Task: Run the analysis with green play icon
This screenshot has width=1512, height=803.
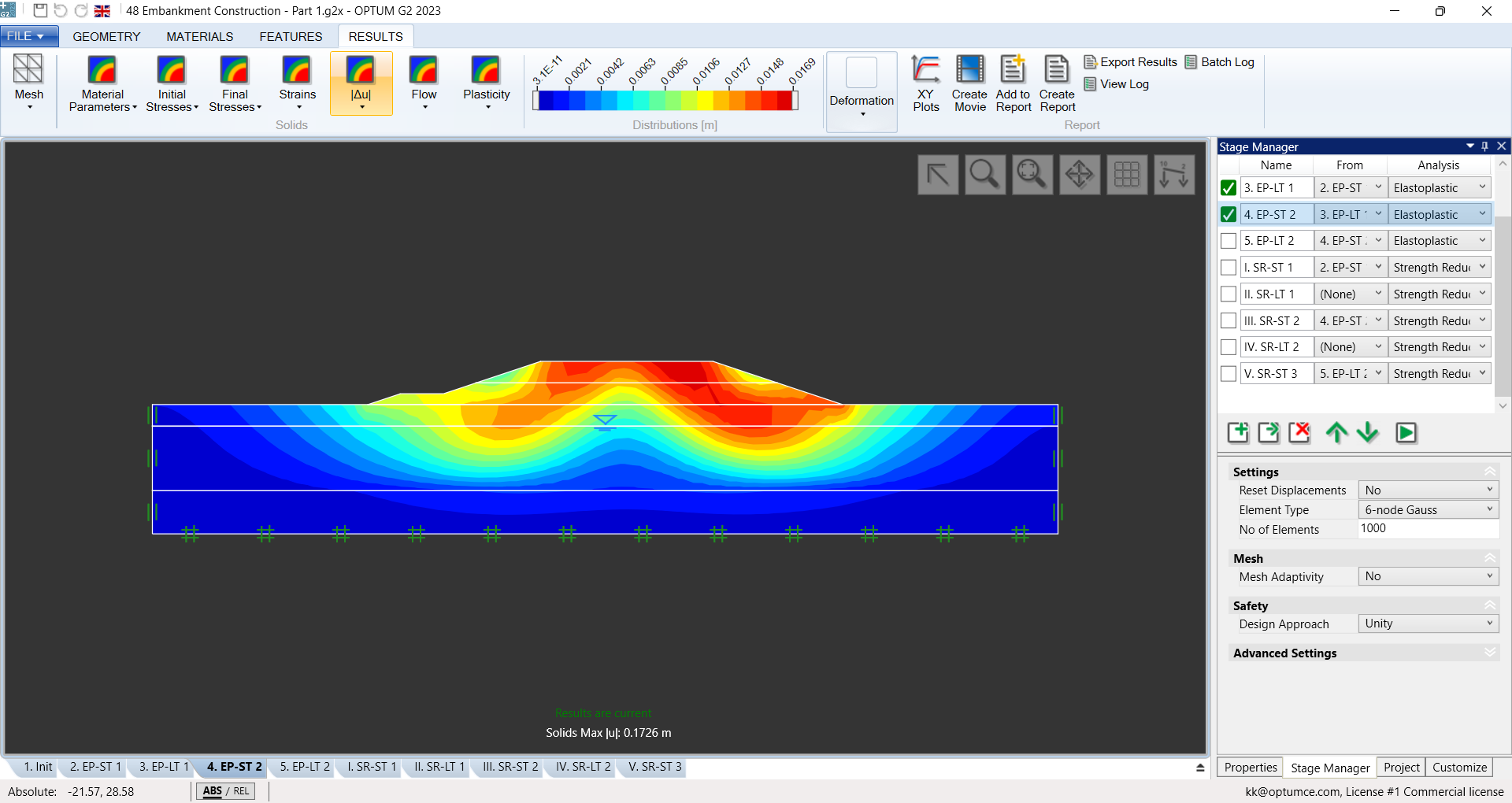Action: click(x=1406, y=432)
